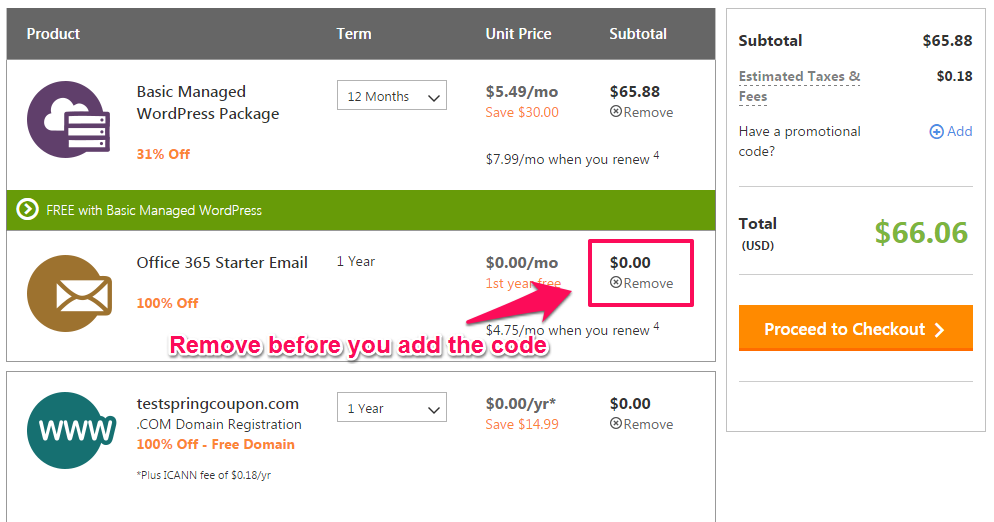This screenshot has width=994, height=522.
Task: Remove the Office 365 Starter Email item
Action: click(642, 284)
